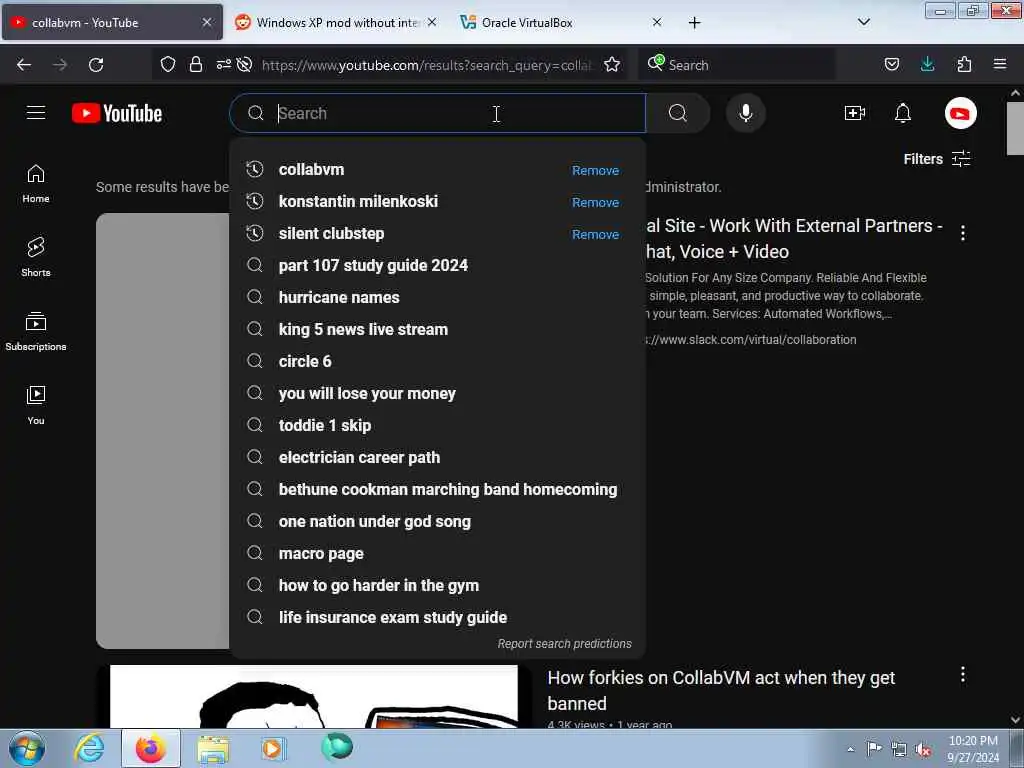Viewport: 1024px width, 768px height.
Task: Switch to collabvm - YouTube tab
Action: (112, 23)
